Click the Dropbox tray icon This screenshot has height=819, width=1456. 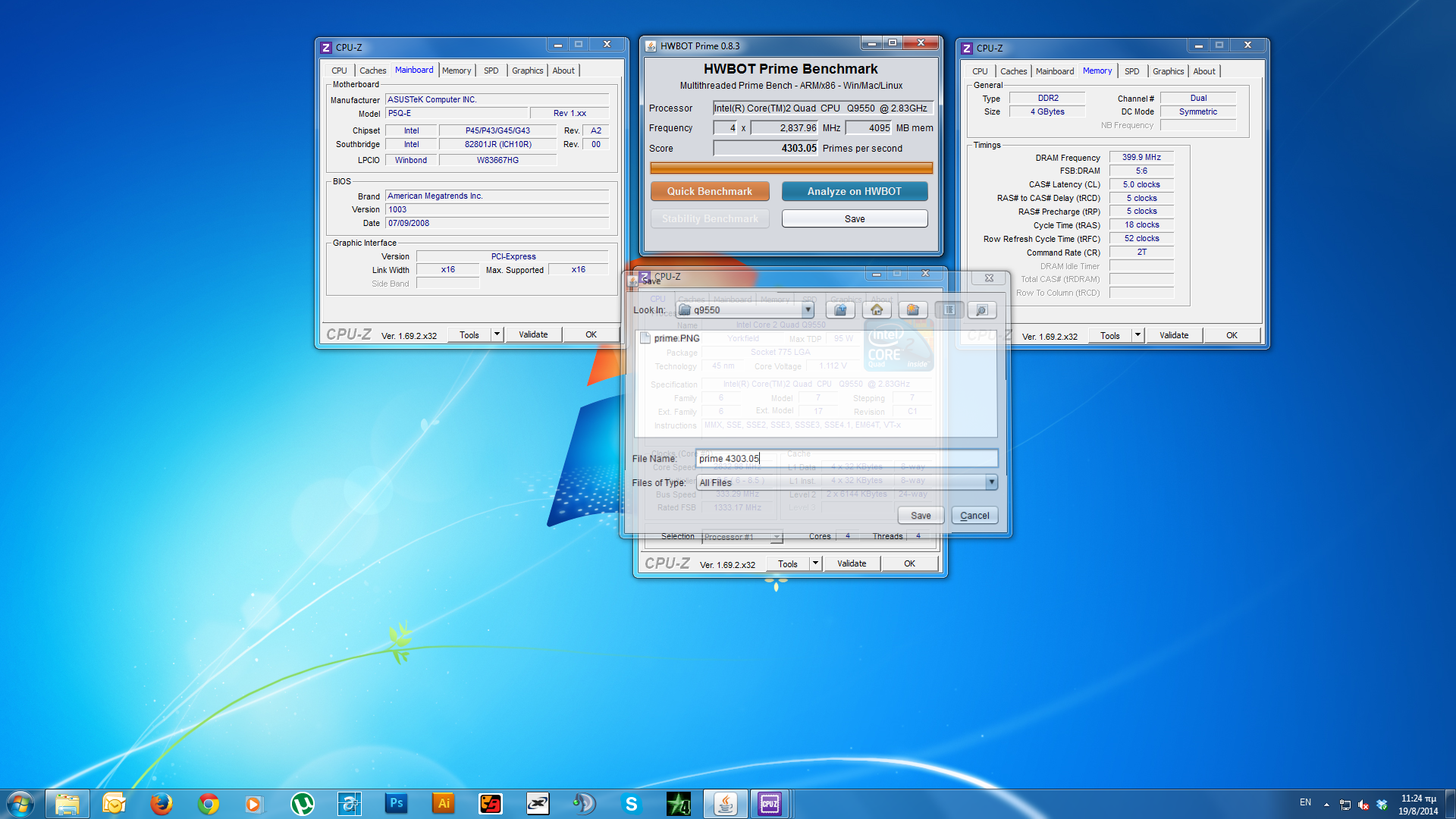click(1382, 805)
